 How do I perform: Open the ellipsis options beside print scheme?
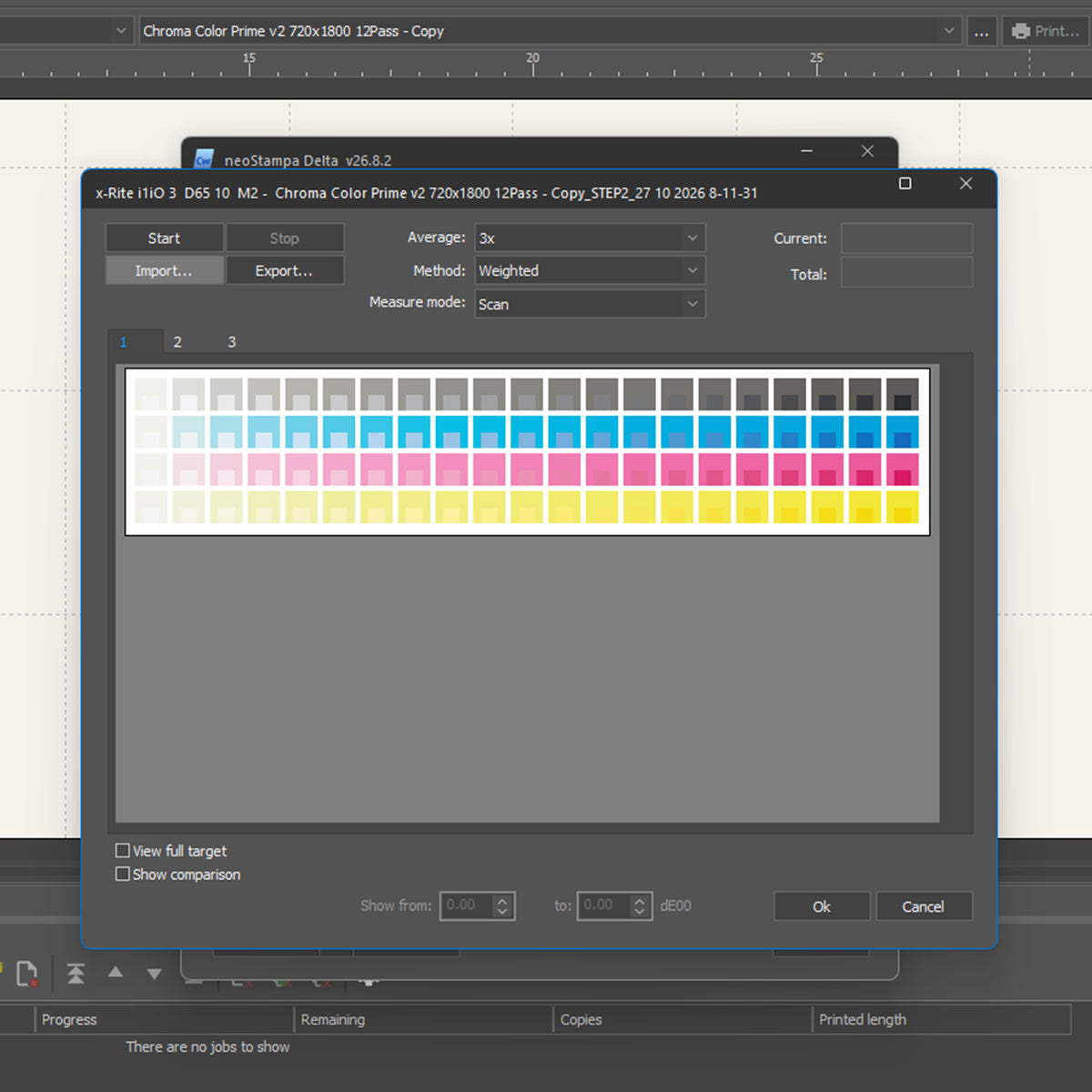point(981,31)
